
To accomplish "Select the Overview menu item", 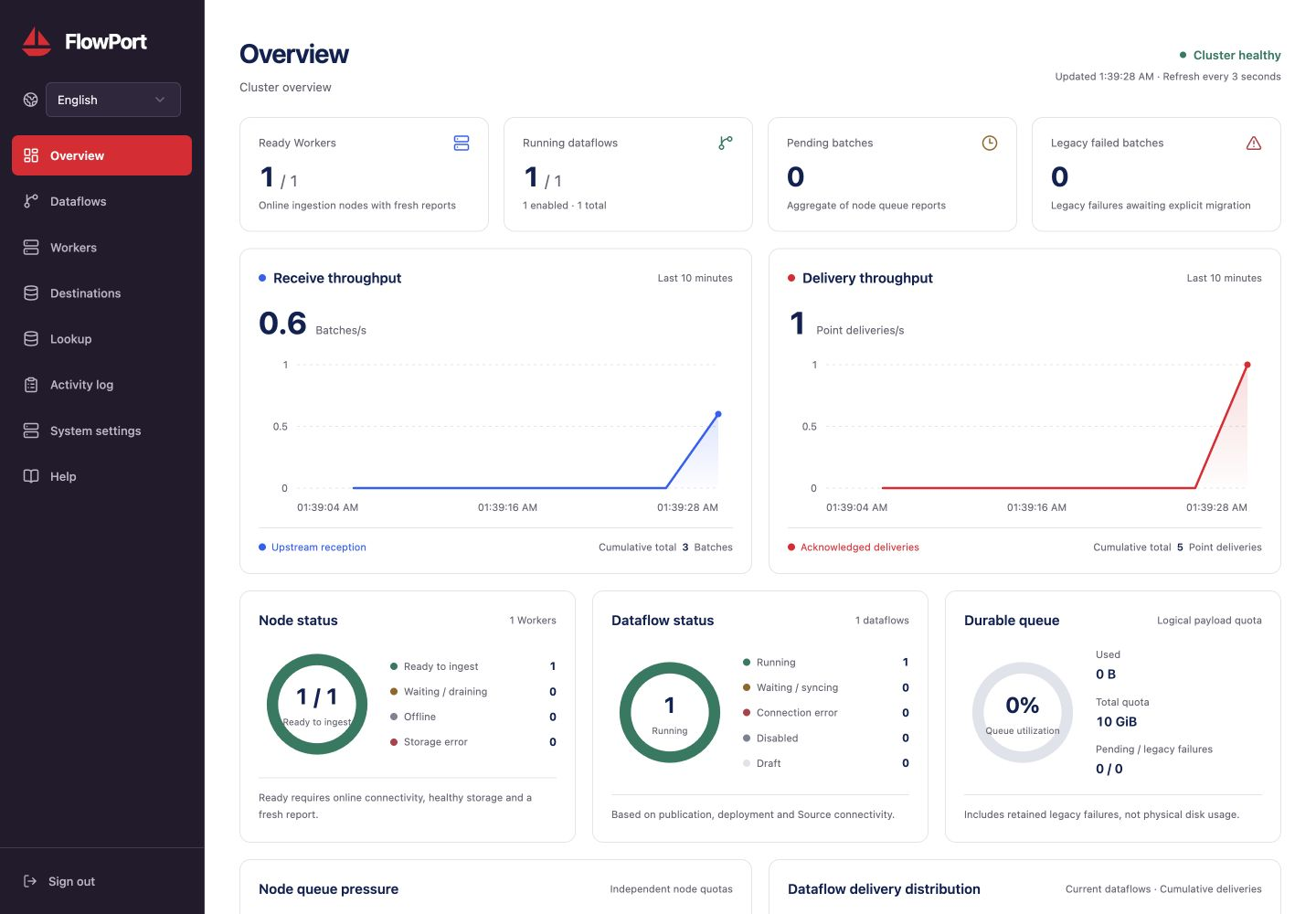I will (101, 155).
